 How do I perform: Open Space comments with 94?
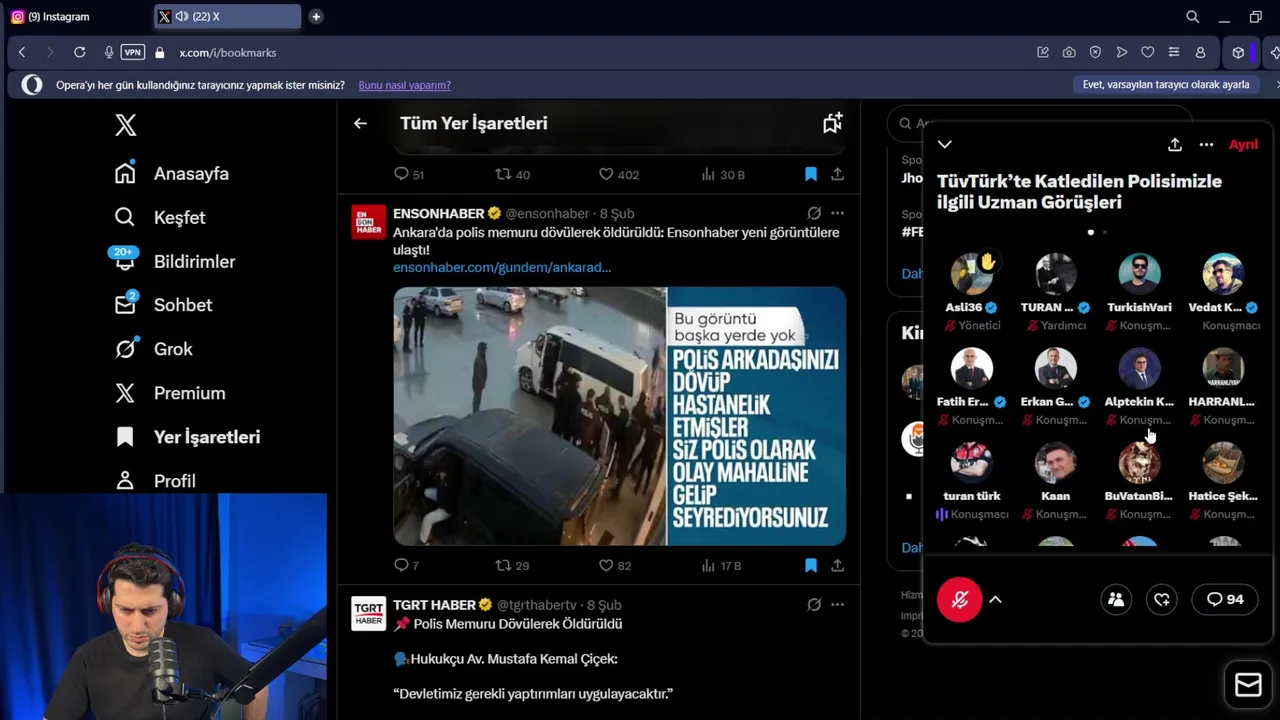point(1225,599)
